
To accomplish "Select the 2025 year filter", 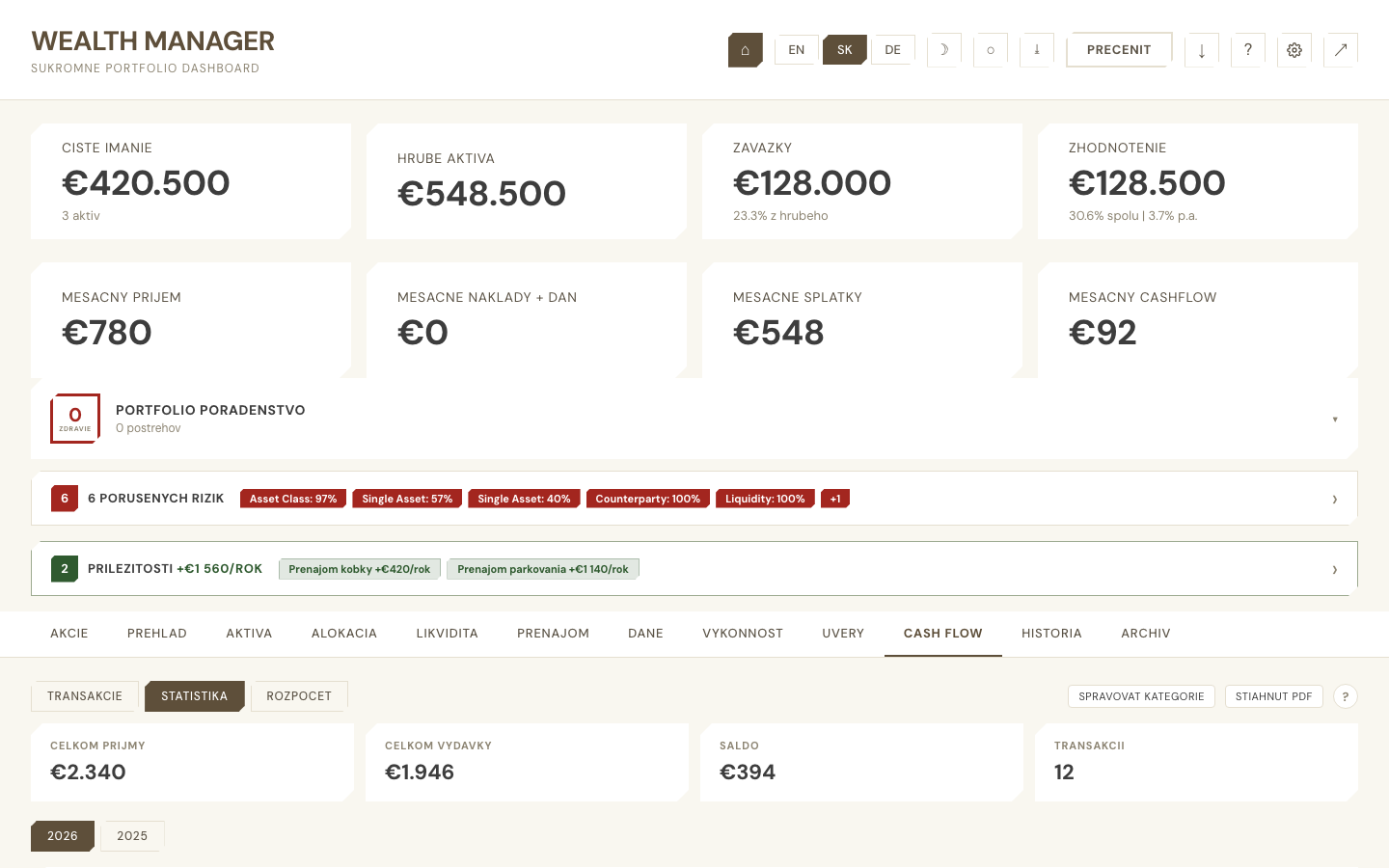I will 132,835.
